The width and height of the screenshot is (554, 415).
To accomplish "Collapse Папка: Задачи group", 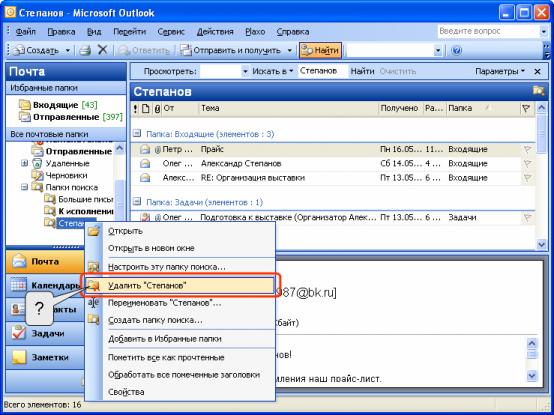I will 137,202.
